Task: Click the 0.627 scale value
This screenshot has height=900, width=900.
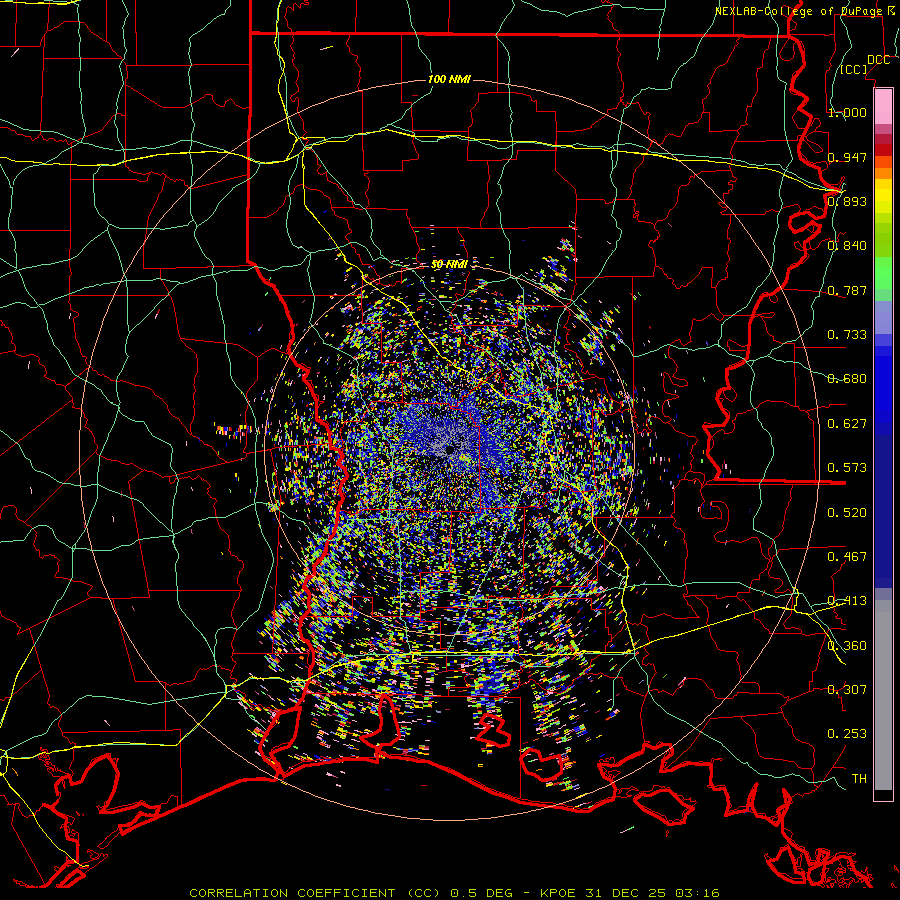Action: (x=847, y=424)
